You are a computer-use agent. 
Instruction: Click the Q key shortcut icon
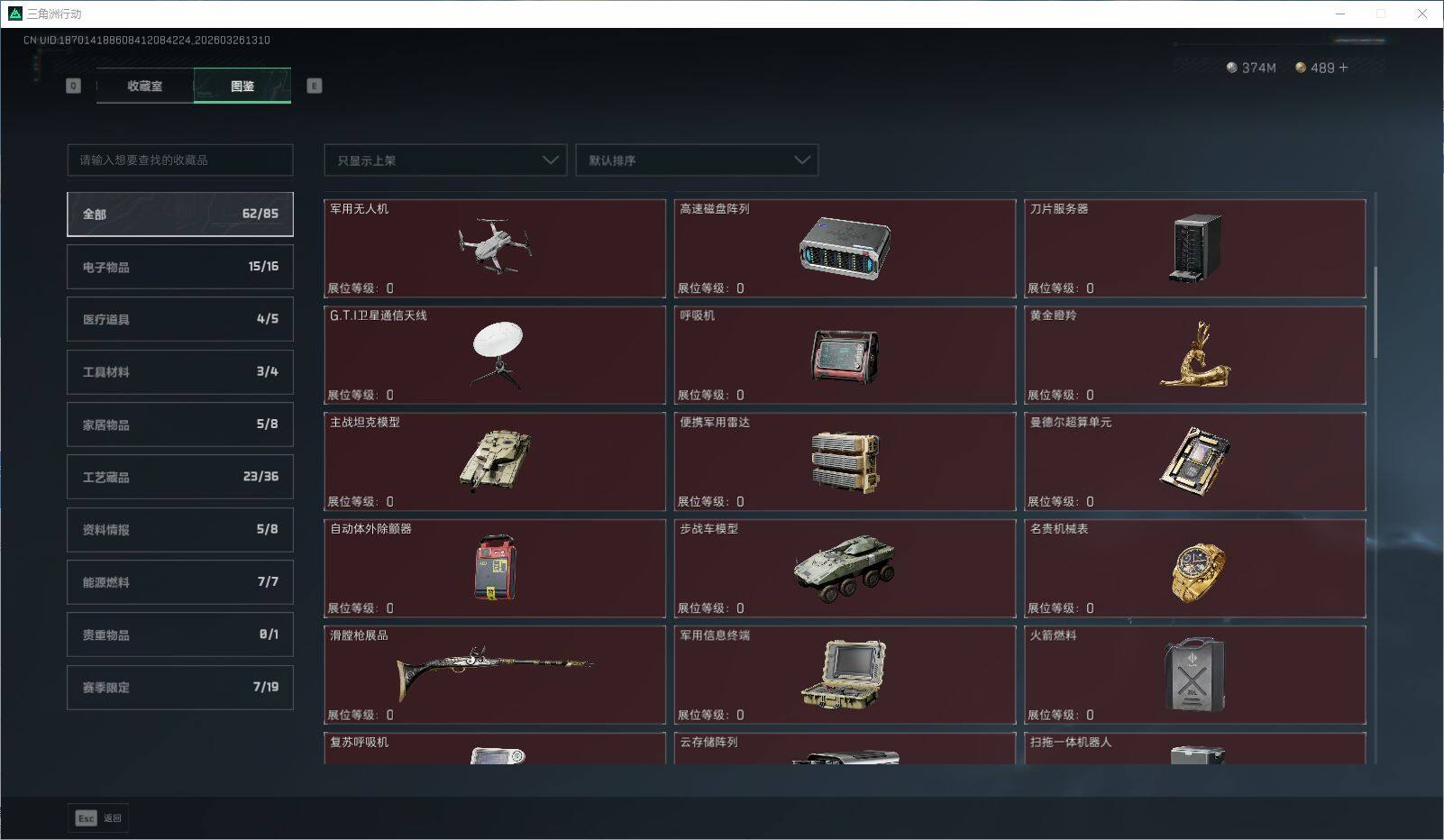73,86
